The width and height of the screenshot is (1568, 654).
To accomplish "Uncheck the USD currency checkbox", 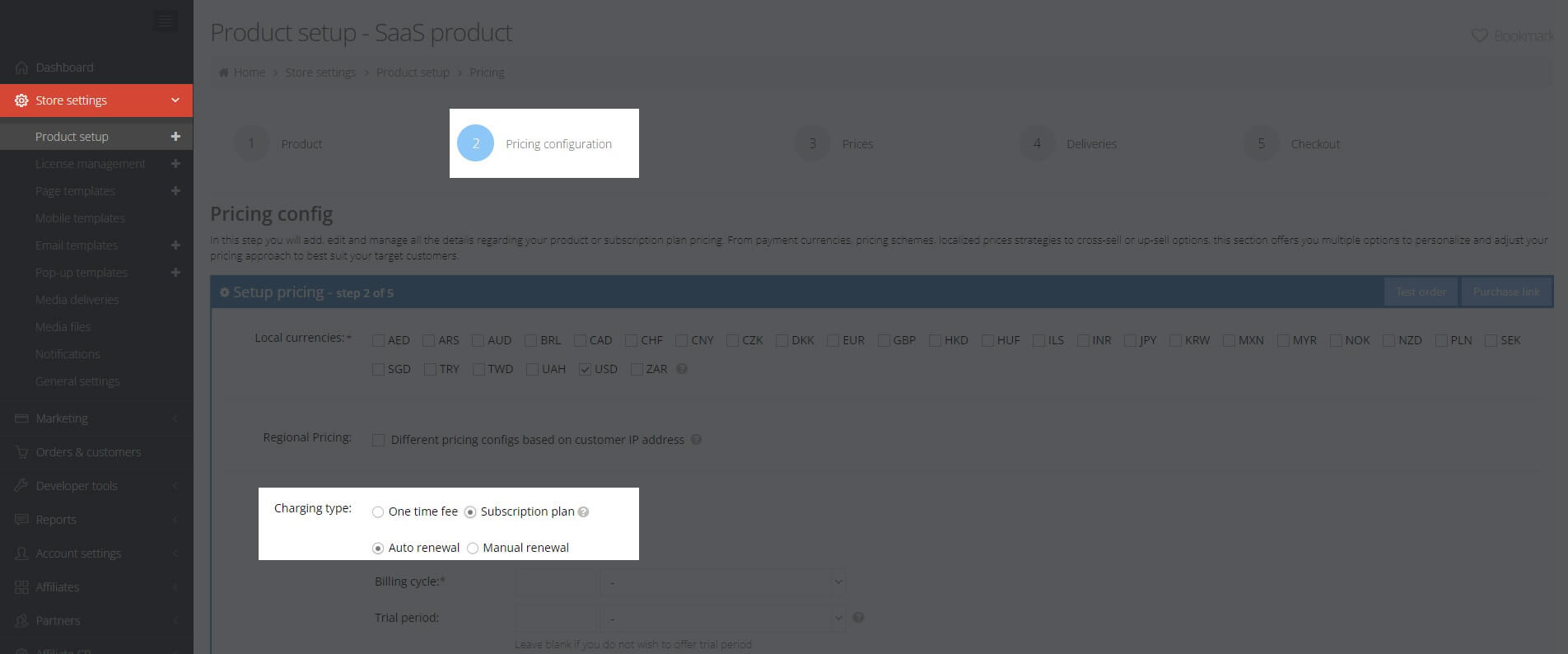I will pos(586,370).
